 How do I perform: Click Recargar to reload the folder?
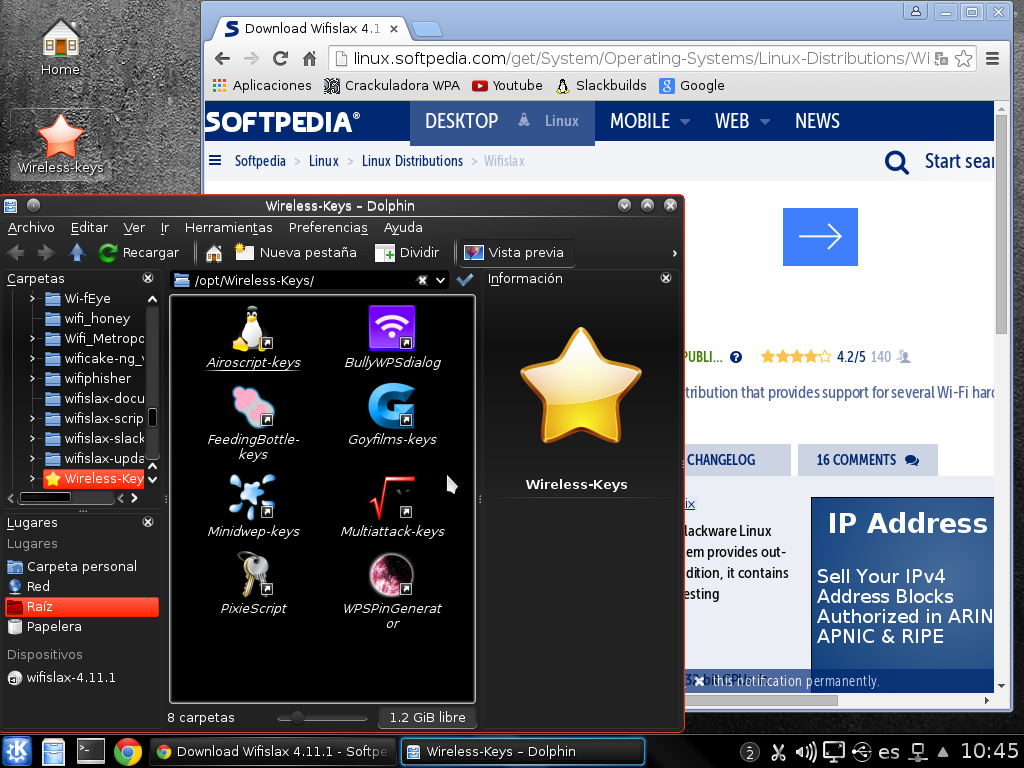[138, 252]
